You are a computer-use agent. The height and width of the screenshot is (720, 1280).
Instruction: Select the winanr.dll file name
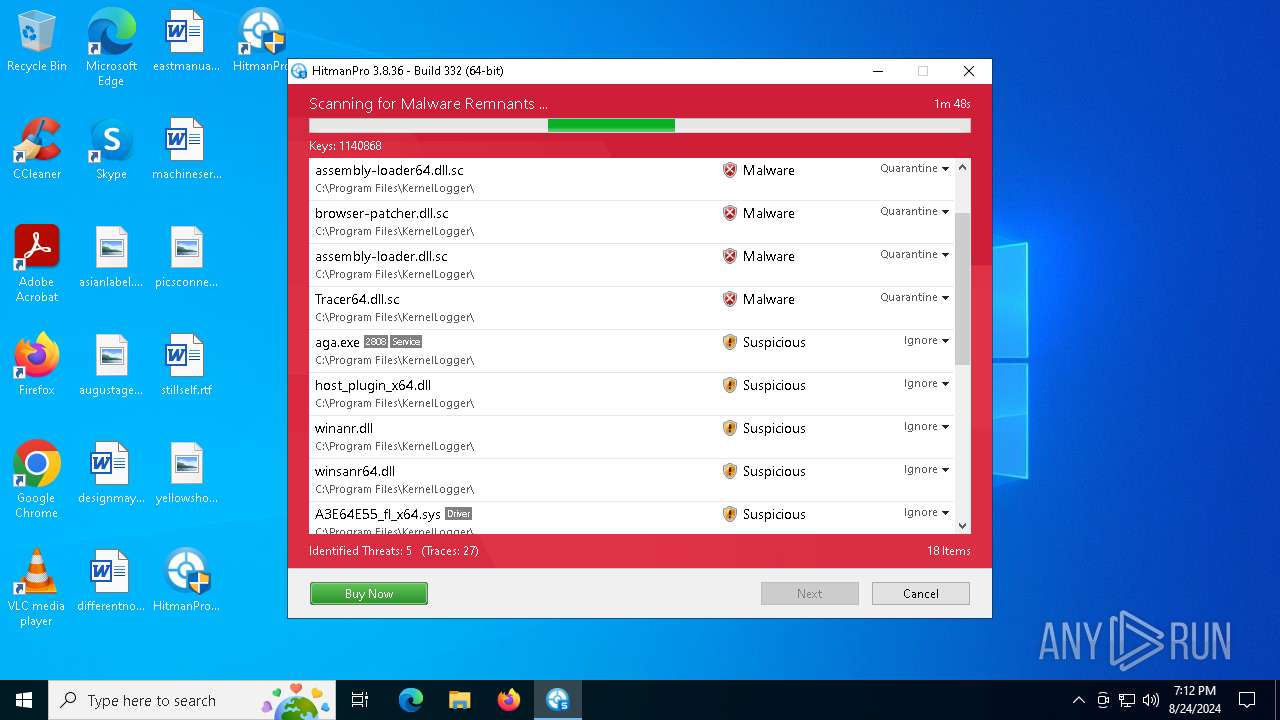[x=344, y=428]
